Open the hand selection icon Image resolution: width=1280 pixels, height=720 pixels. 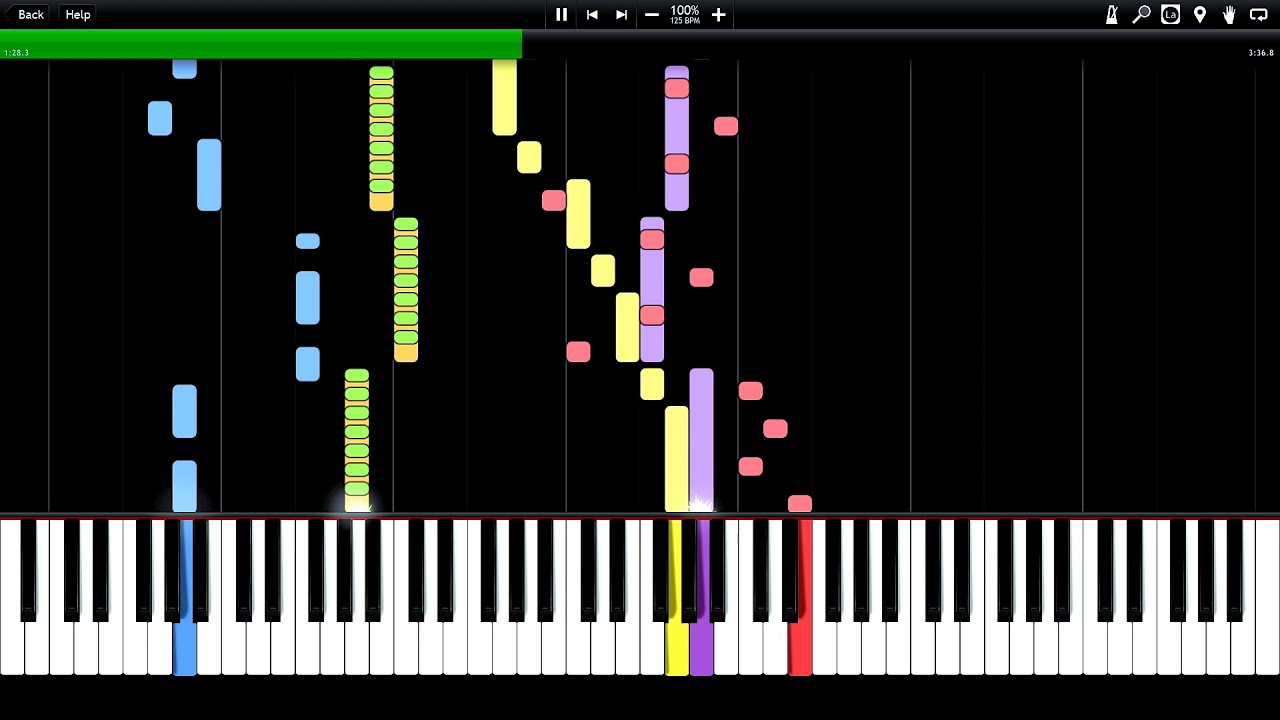coord(1229,14)
